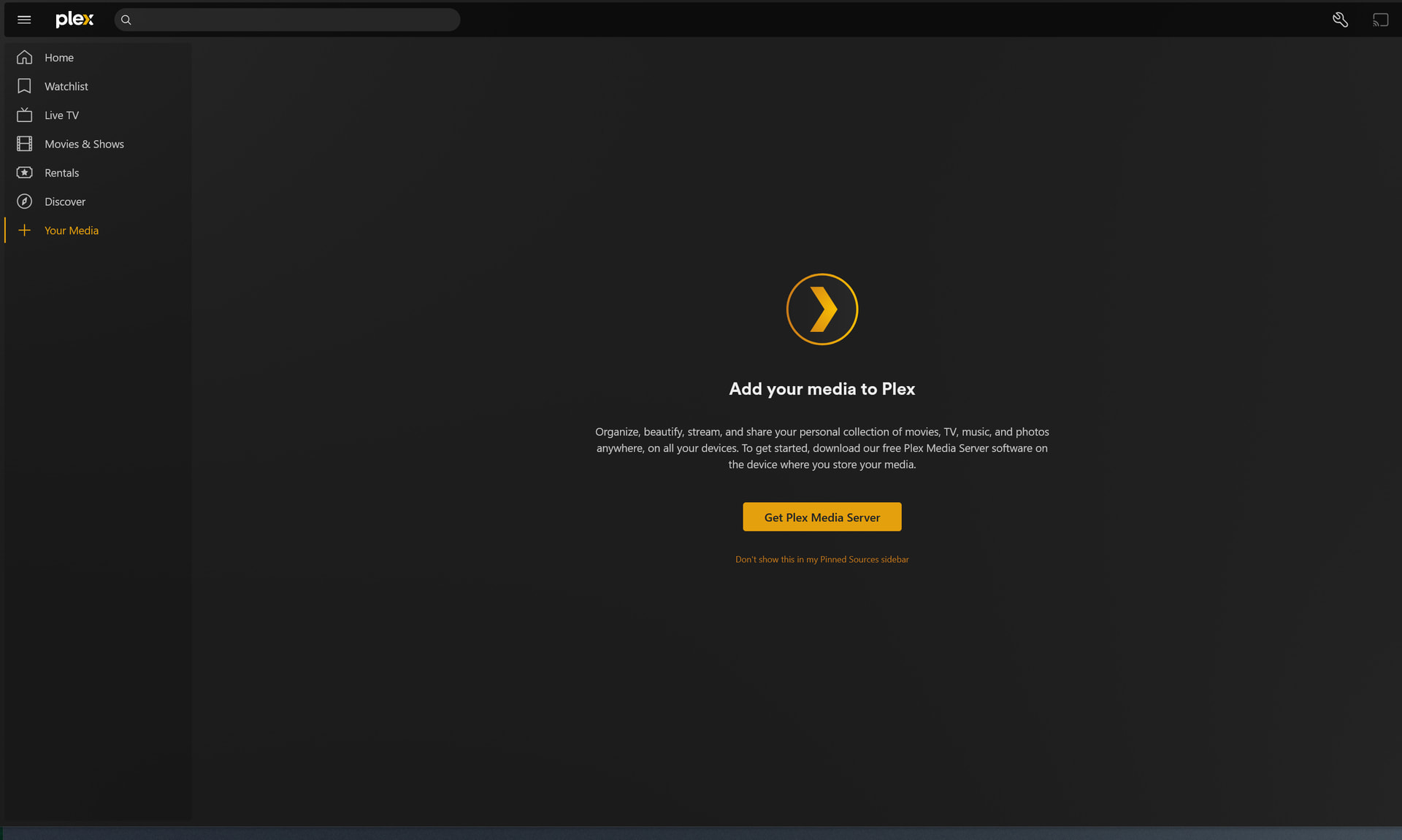
Task: Select Discover in the sidebar
Action: click(x=65, y=201)
